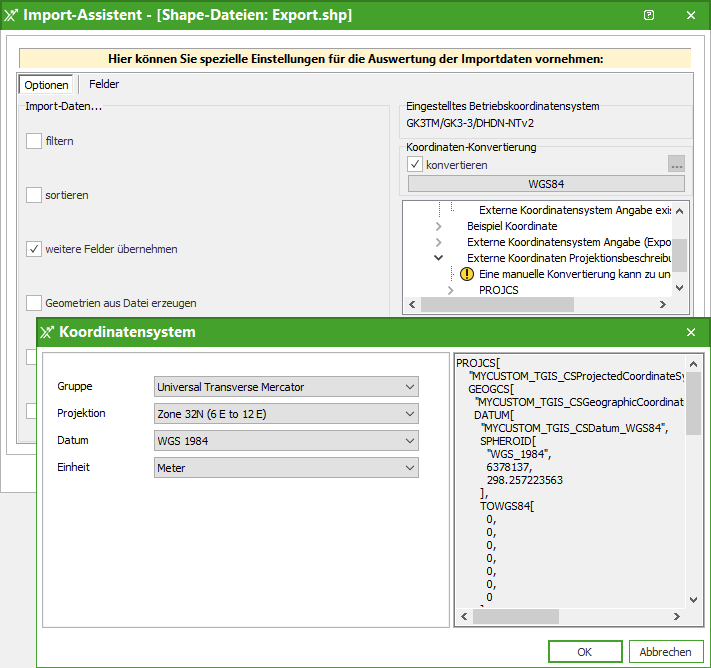711x668 pixels.
Task: Open the Datum WGS 1984 dropdown
Action: tap(286, 441)
